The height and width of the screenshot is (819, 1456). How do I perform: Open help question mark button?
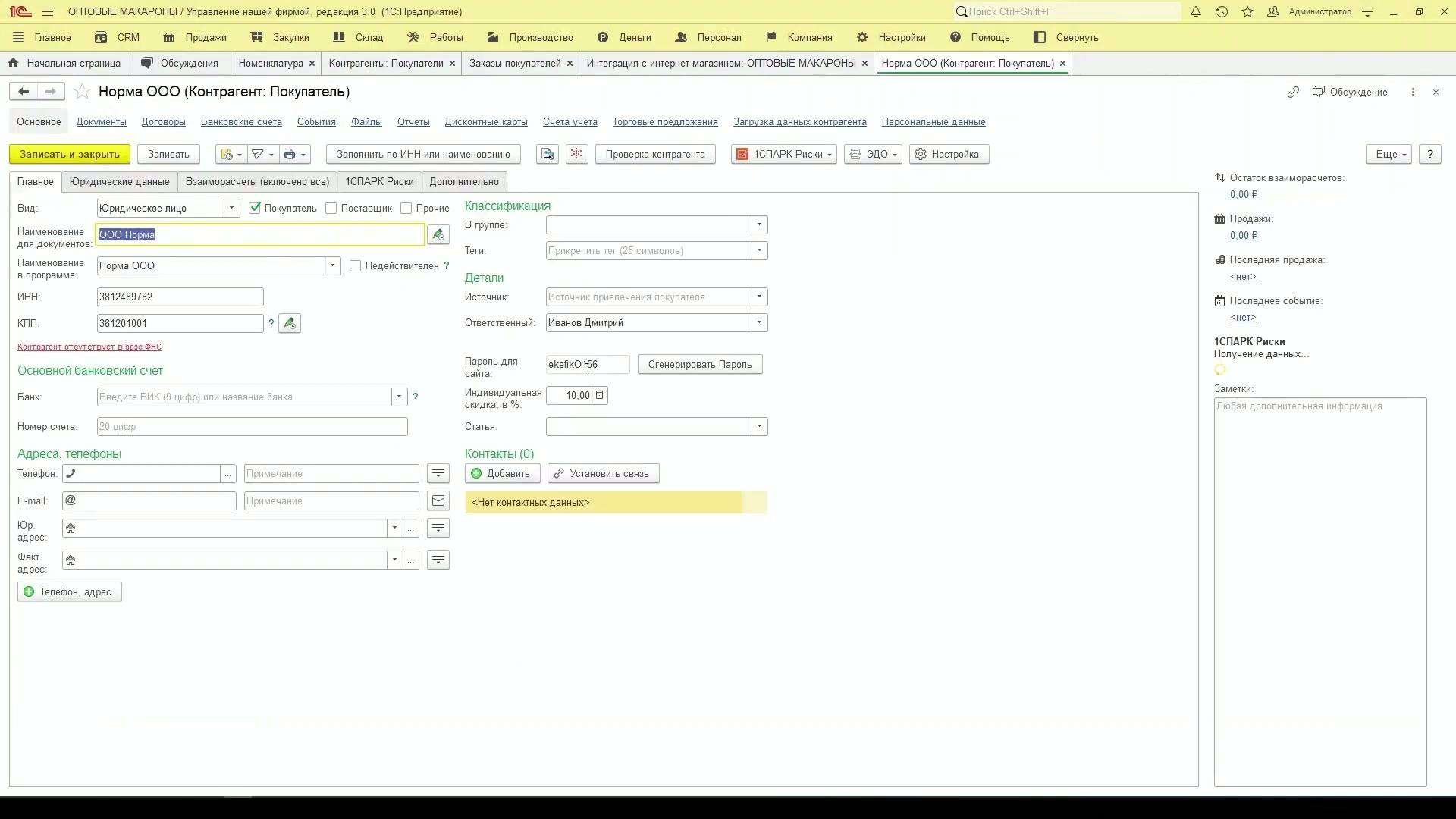click(1430, 155)
